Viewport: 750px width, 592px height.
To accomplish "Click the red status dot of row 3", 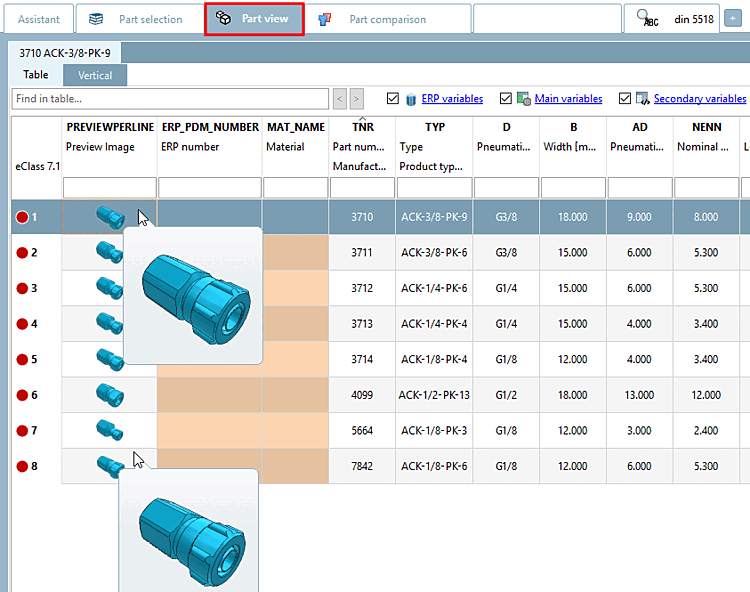I will tap(22, 288).
